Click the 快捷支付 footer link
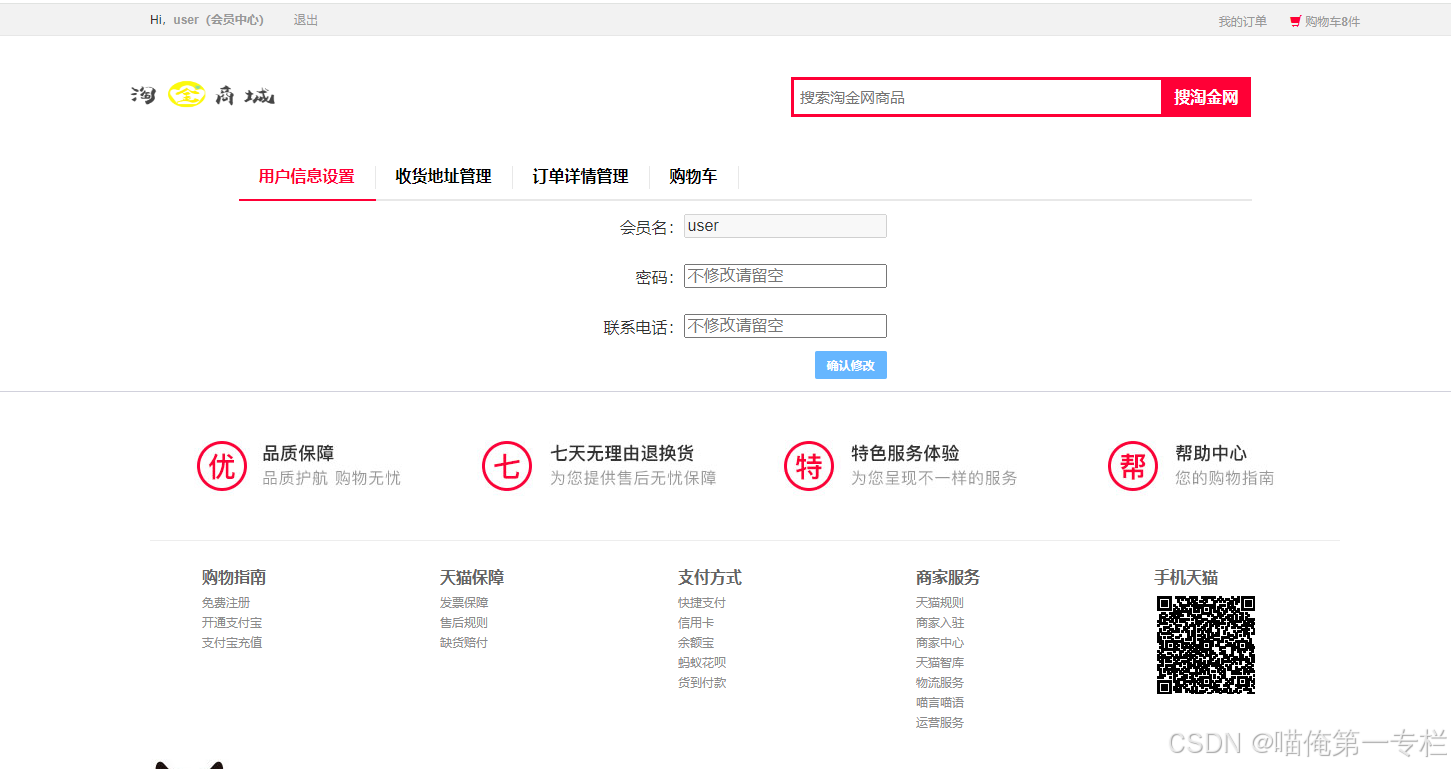 coord(702,603)
